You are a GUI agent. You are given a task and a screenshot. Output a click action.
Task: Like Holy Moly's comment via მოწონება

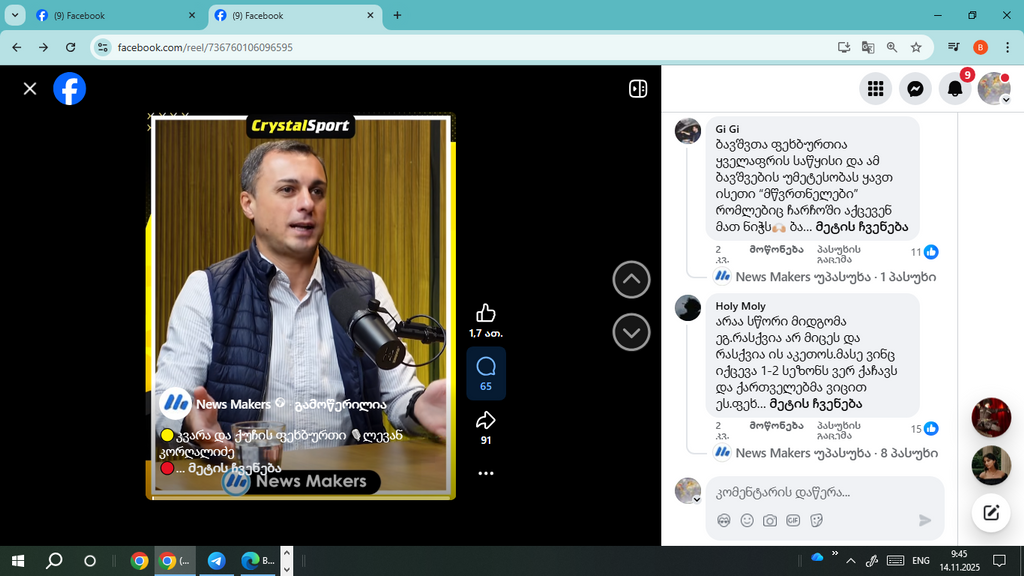(x=776, y=426)
